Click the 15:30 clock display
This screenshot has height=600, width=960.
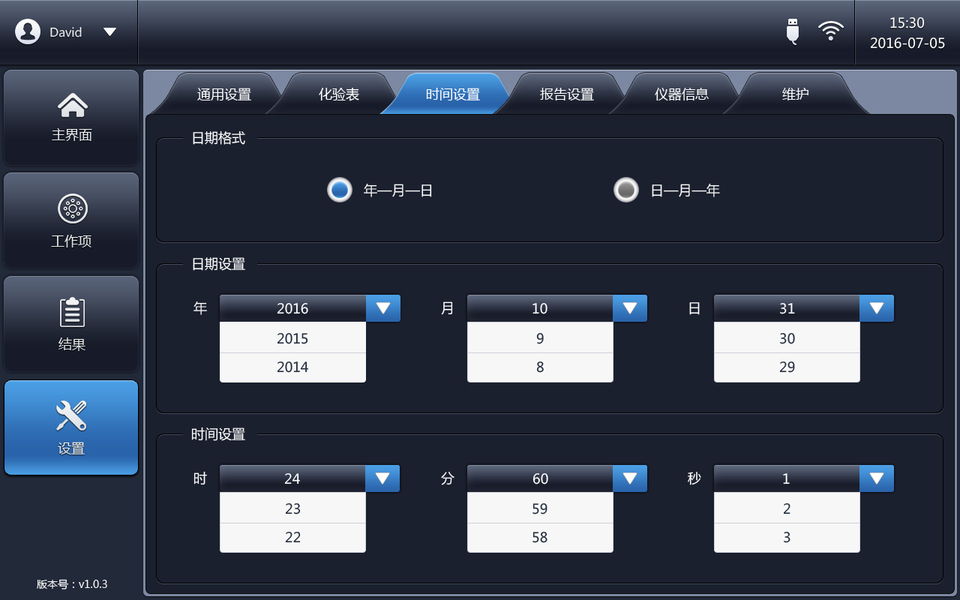pos(907,23)
